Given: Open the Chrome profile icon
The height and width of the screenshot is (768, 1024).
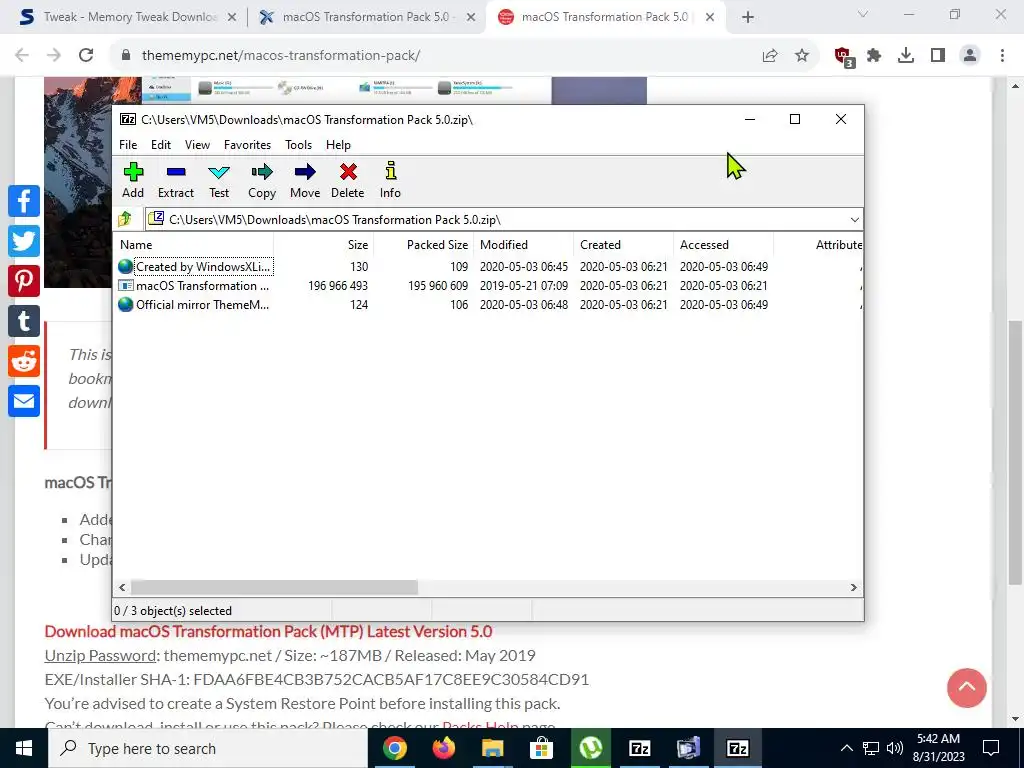Looking at the screenshot, I should (970, 56).
